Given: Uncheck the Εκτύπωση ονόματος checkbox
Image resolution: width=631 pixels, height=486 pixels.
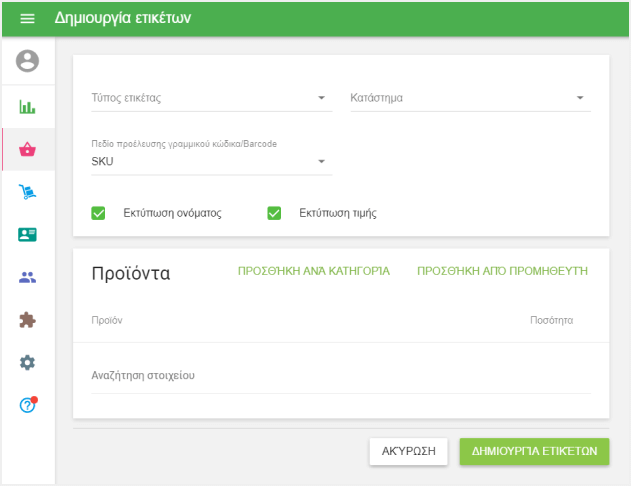Looking at the screenshot, I should coord(98,213).
